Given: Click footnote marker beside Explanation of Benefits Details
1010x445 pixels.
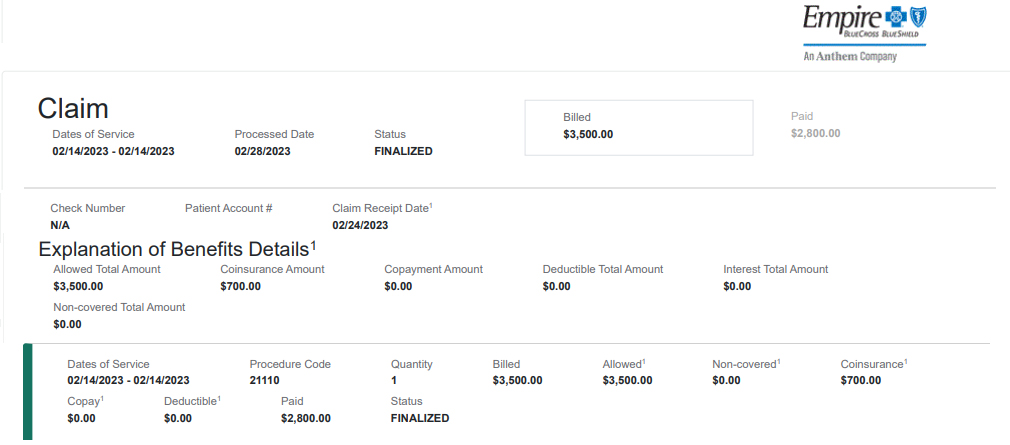Looking at the screenshot, I should 313,243.
